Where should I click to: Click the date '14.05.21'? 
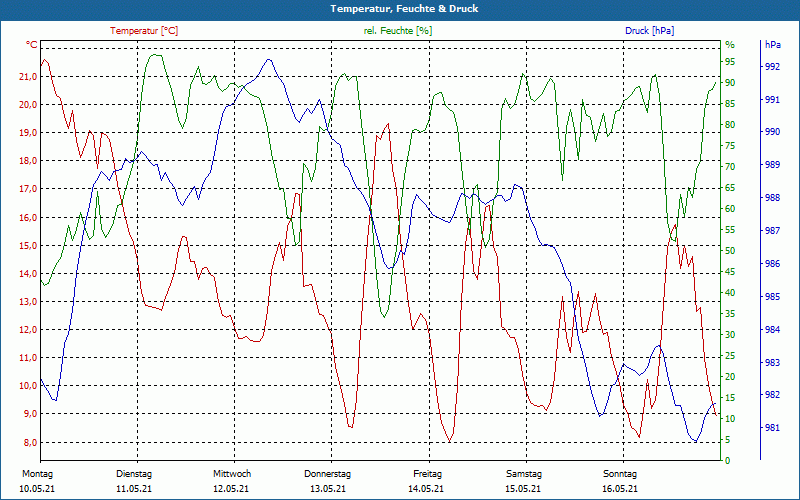426,489
